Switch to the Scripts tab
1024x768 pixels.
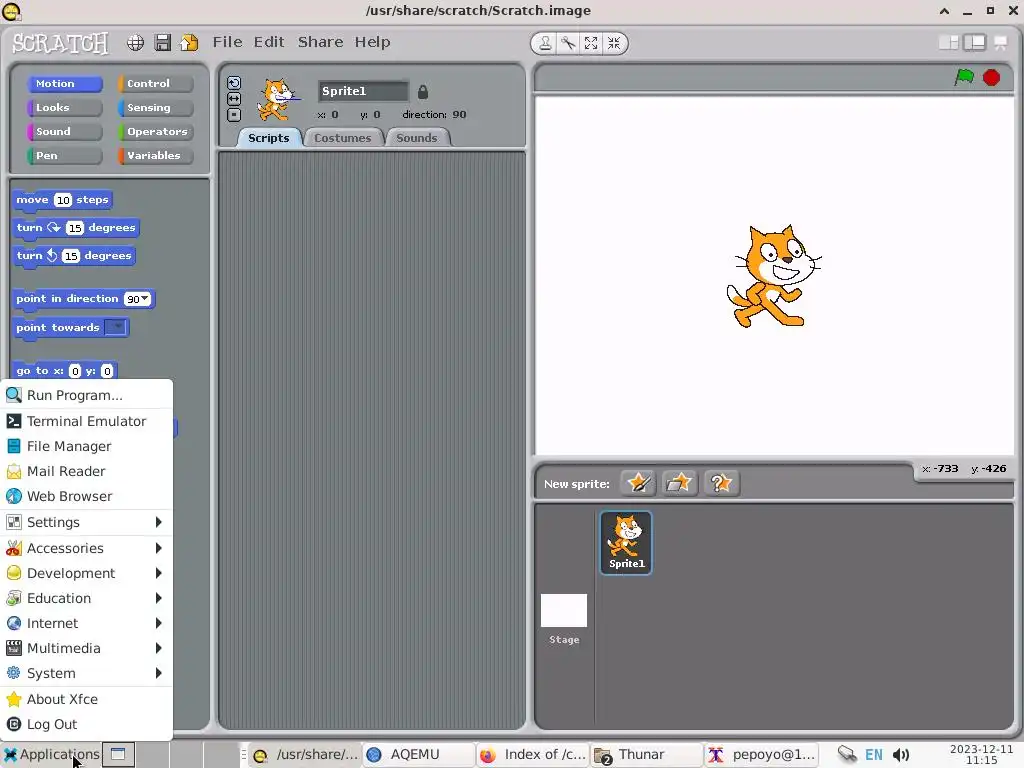click(268, 138)
